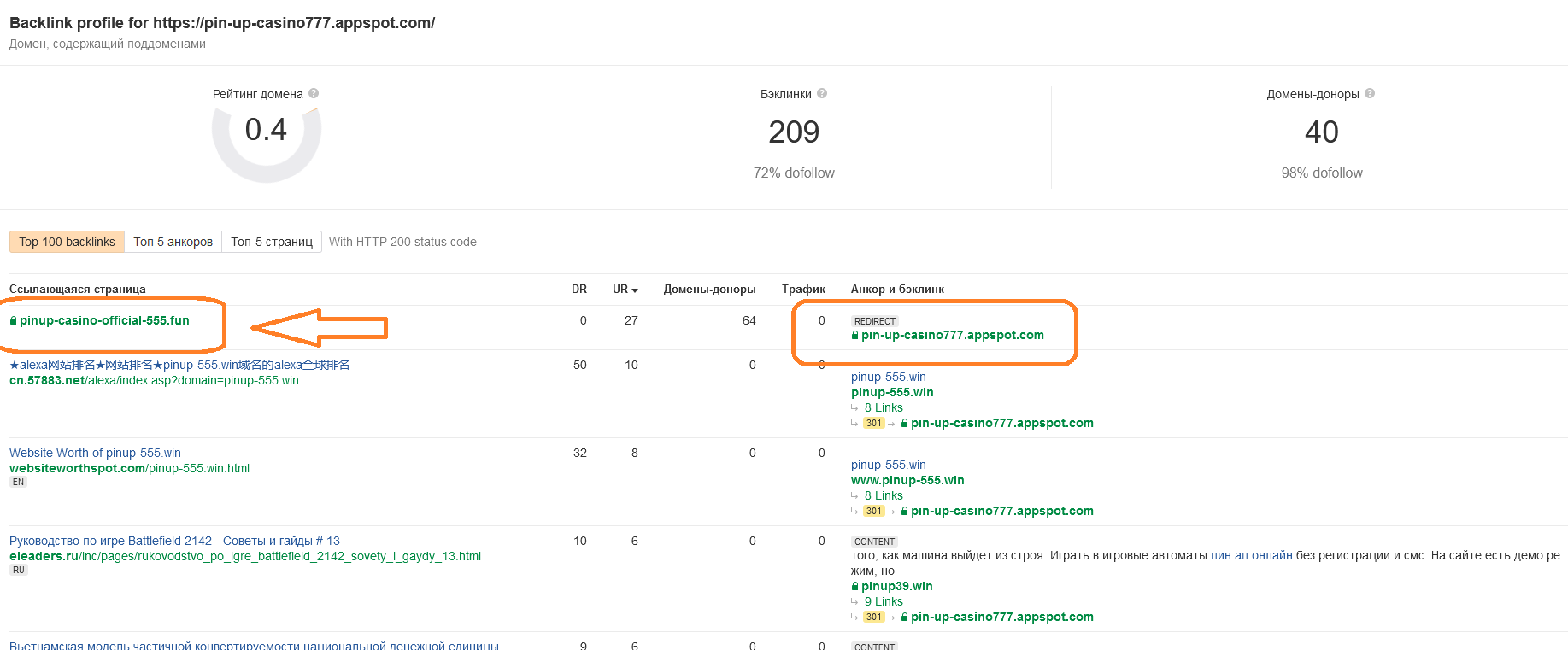Click Анкор и бэклинк column header

point(897,290)
